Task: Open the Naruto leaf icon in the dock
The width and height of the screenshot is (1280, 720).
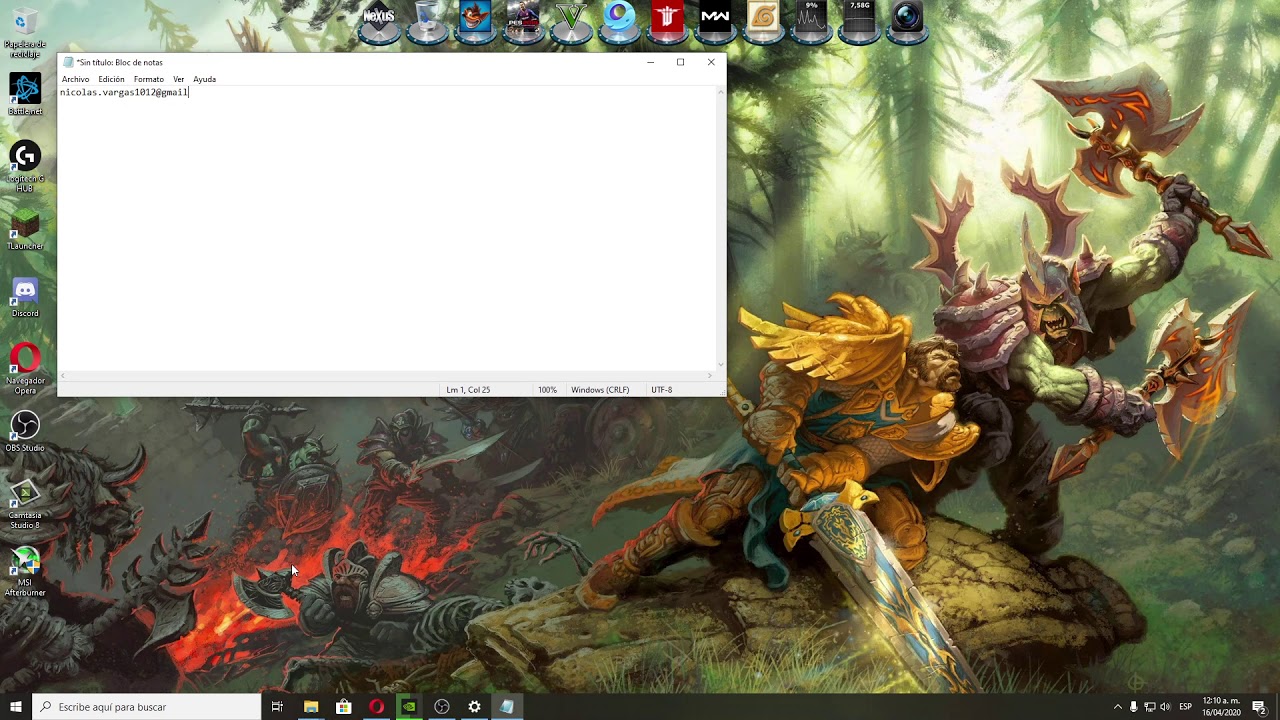Action: click(763, 20)
